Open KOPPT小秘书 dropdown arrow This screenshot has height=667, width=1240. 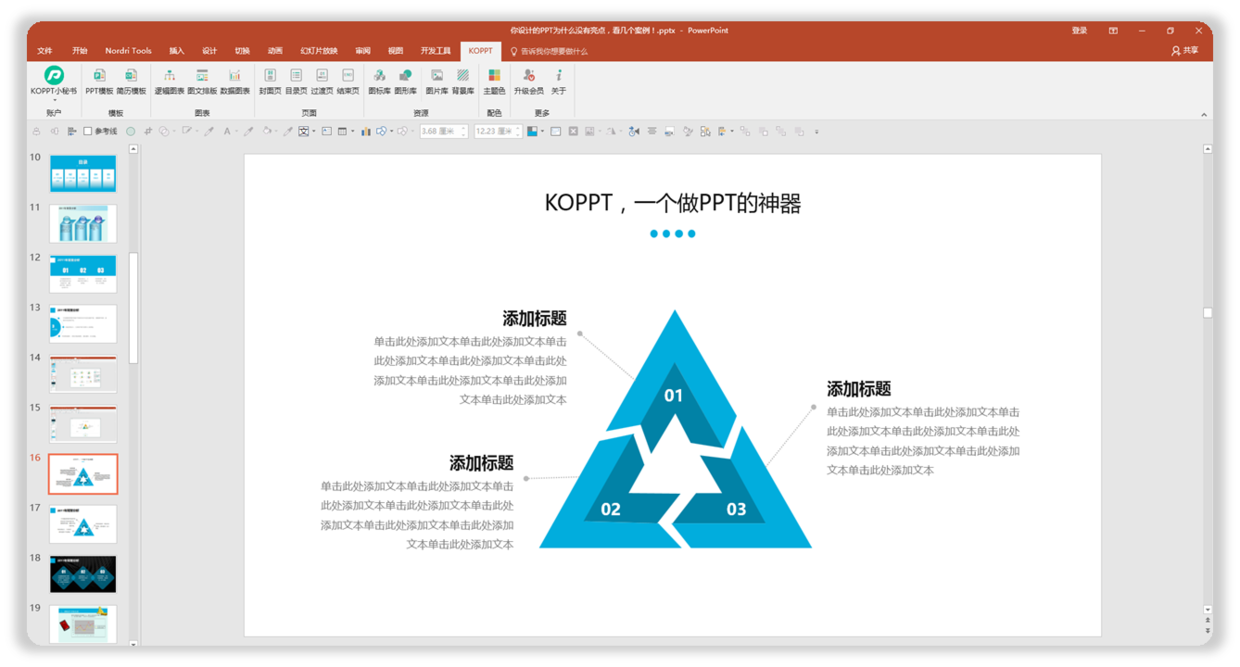[54, 100]
